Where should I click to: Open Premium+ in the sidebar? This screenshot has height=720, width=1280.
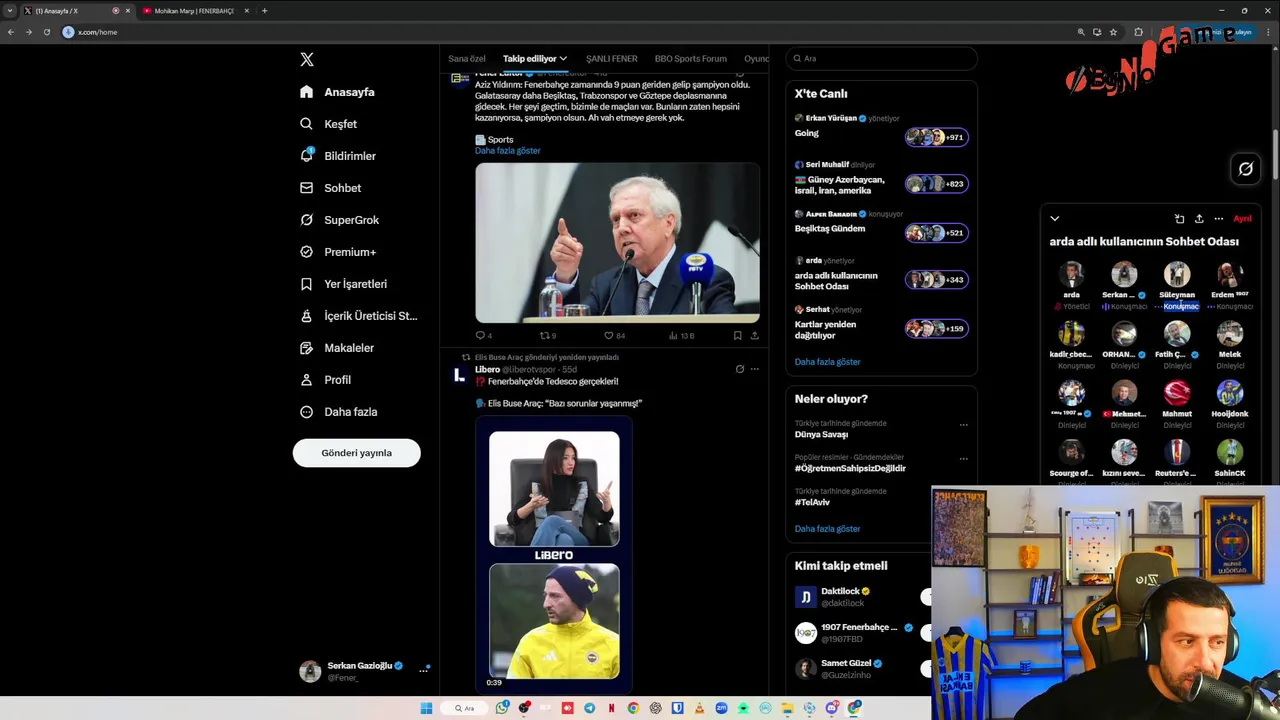click(x=338, y=252)
